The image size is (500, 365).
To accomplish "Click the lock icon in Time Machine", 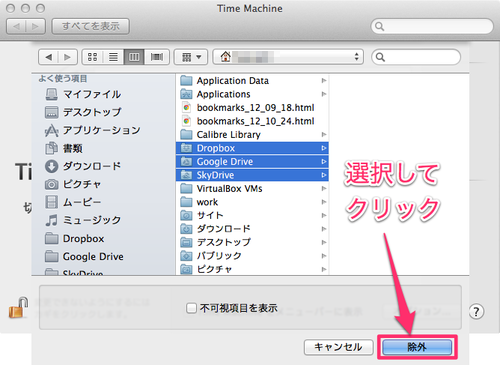I will [x=18, y=307].
